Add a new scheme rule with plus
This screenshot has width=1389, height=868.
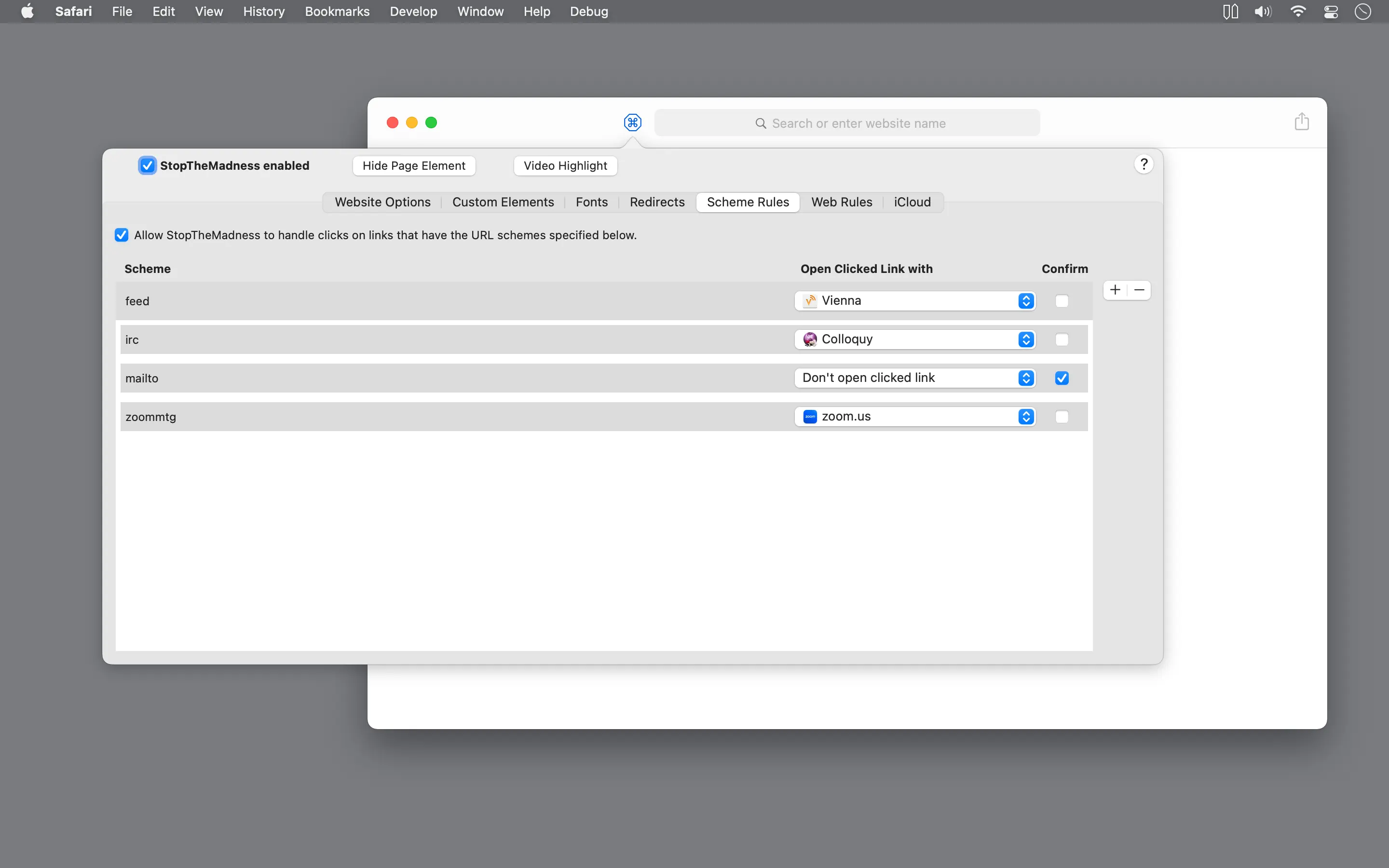(1115, 290)
